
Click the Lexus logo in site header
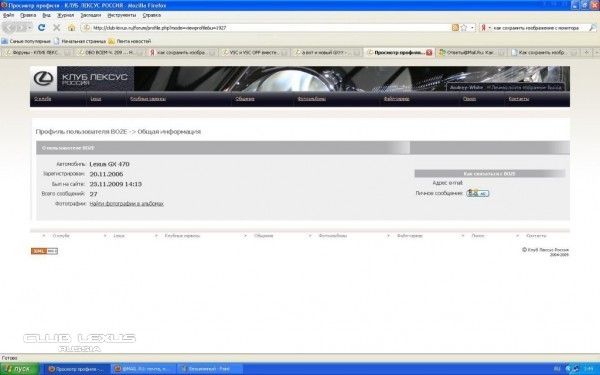[x=43, y=78]
